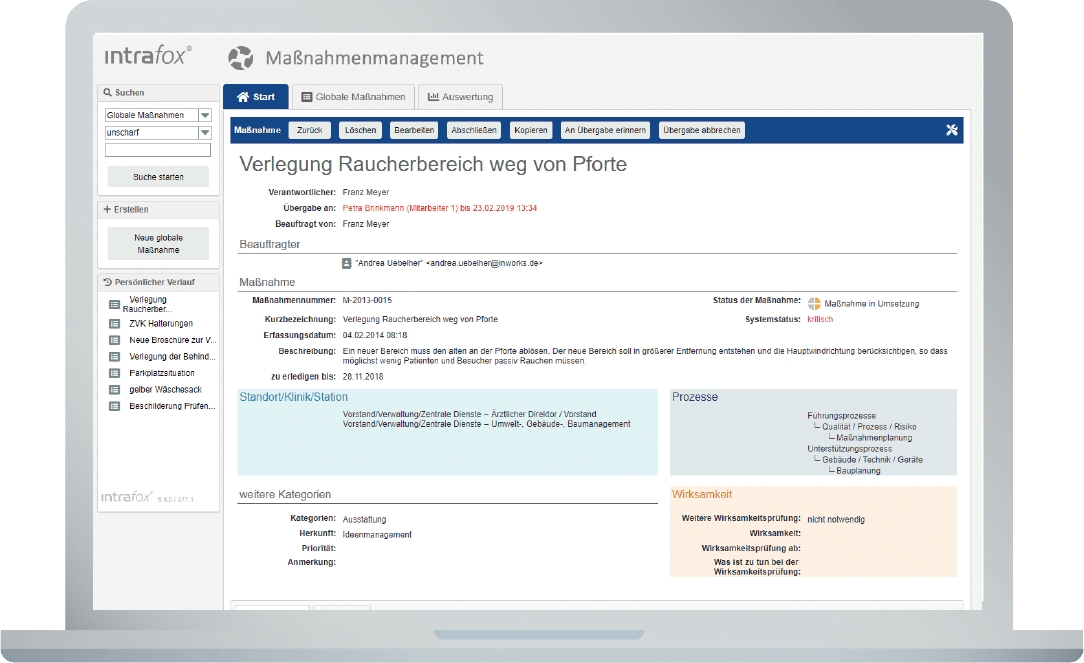Click Unterstützungsprozess tree root
This screenshot has height=663, width=1084.
850,449
